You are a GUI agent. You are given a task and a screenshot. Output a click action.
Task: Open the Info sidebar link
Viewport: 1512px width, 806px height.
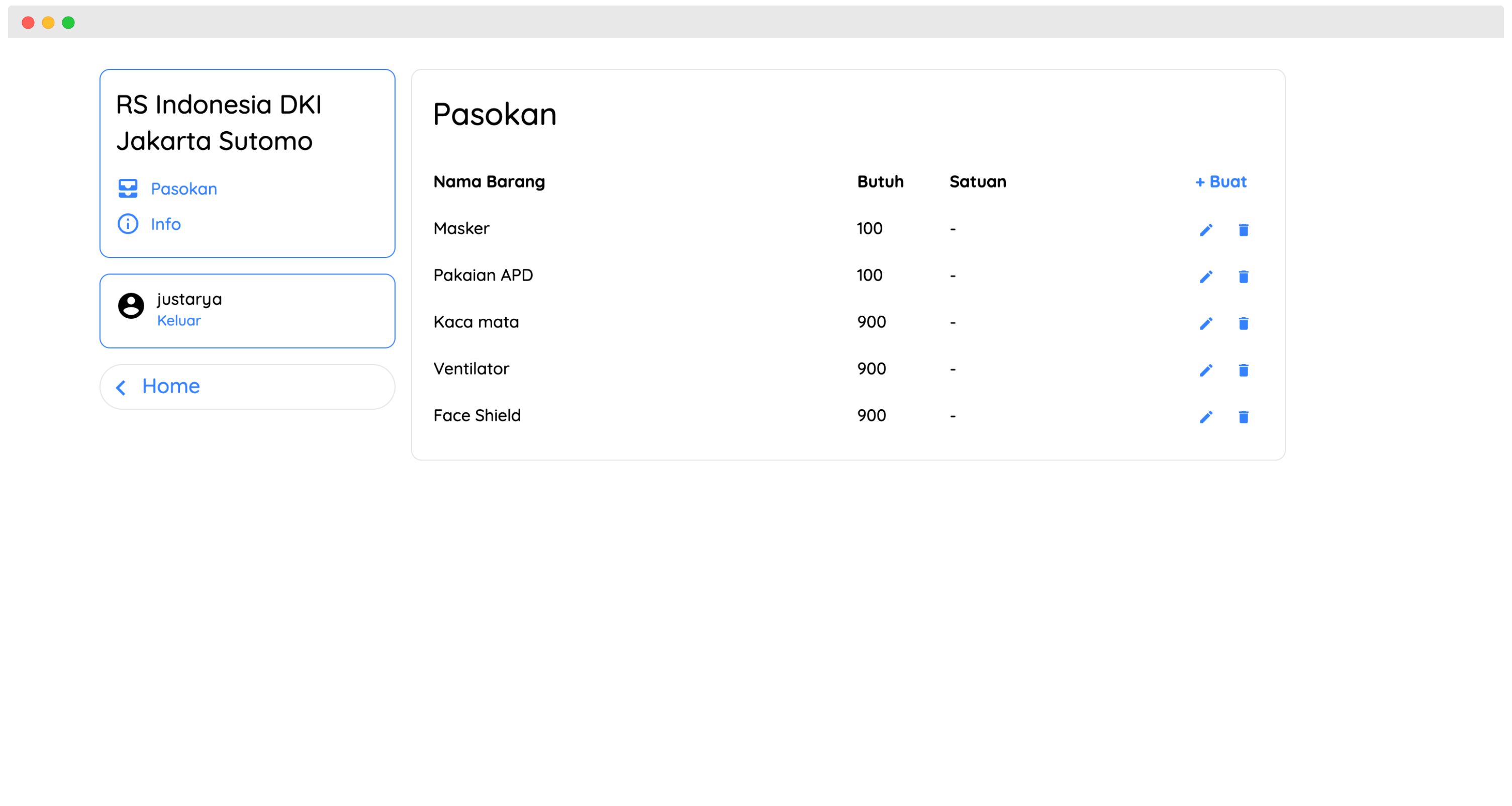(165, 224)
